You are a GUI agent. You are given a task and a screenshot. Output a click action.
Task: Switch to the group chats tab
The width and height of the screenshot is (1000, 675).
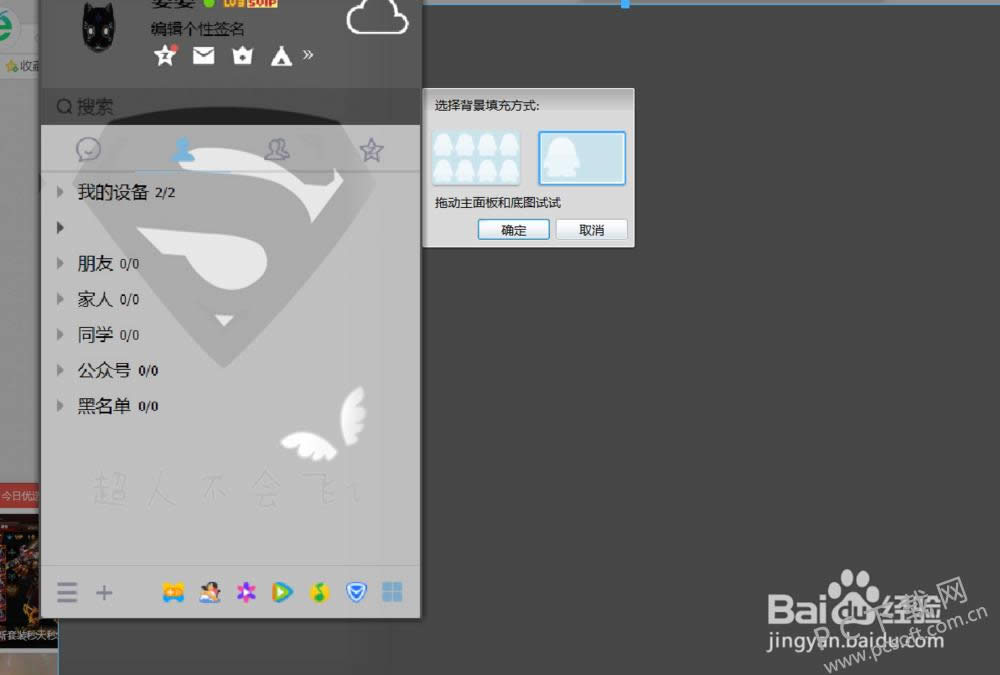[277, 150]
